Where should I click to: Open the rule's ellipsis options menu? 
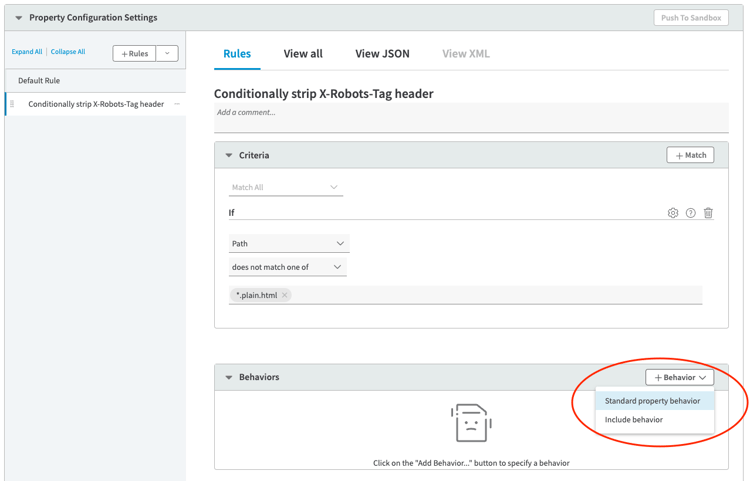[177, 104]
